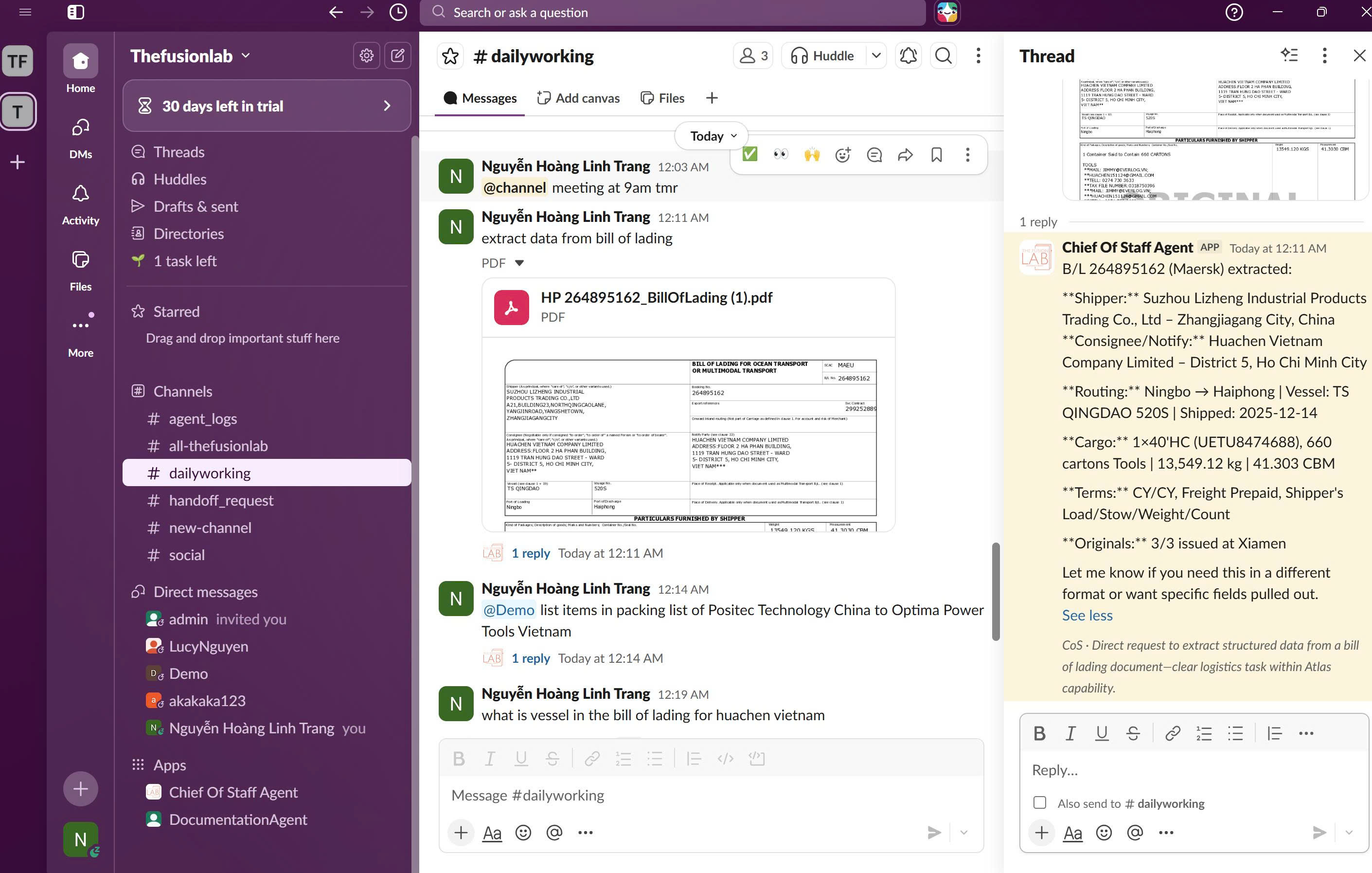Click the message list scrollbar
Image resolution: width=1372 pixels, height=873 pixels.
(996, 591)
